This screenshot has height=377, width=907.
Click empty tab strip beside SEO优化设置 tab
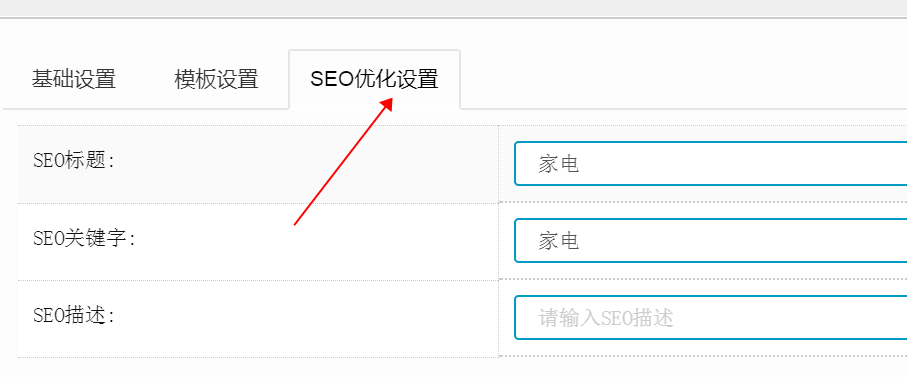click(683, 79)
